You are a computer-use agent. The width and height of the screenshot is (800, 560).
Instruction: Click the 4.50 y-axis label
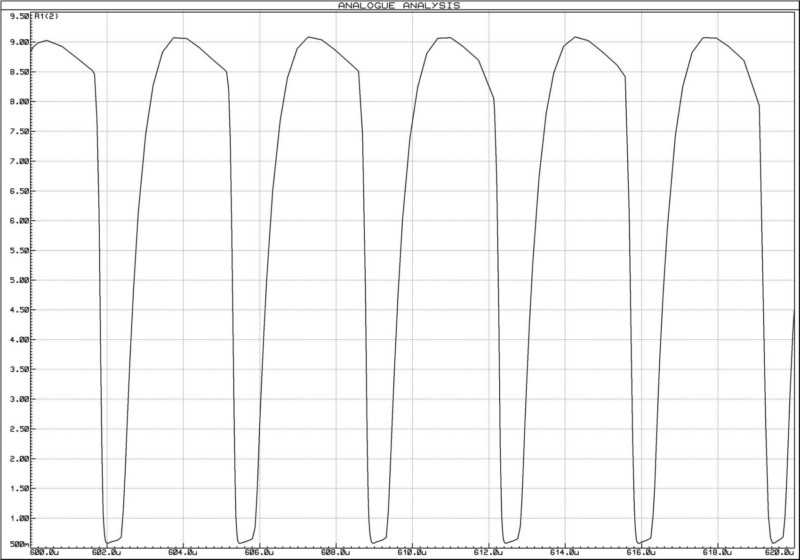point(19,310)
